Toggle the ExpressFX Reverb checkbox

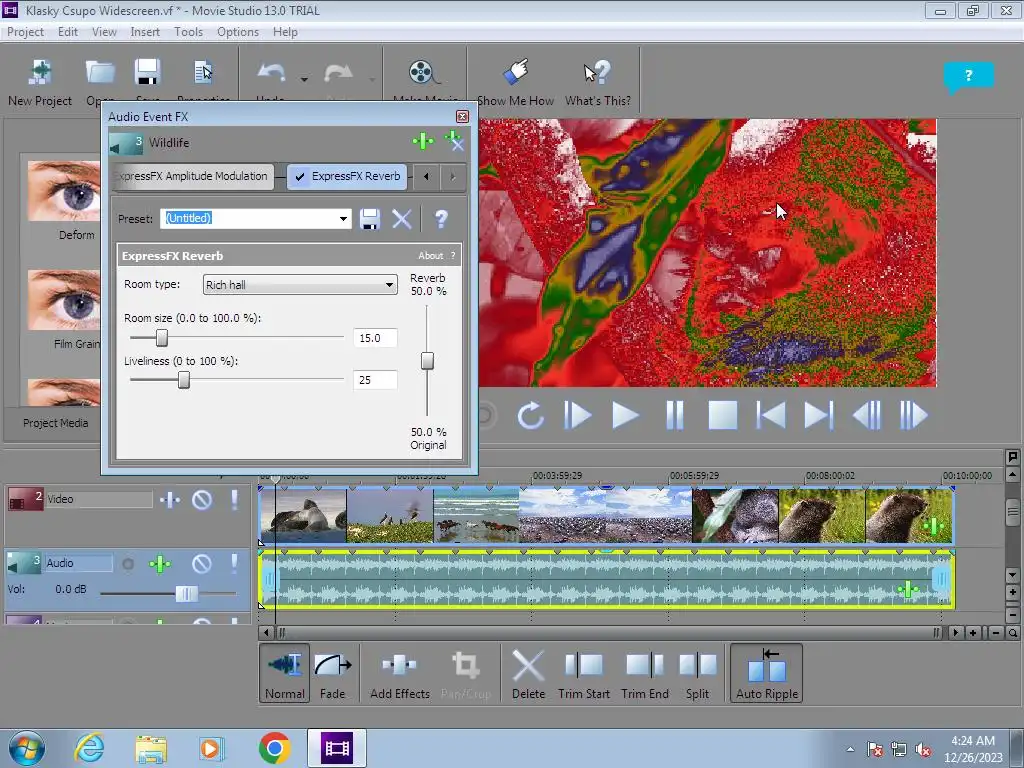click(x=300, y=176)
